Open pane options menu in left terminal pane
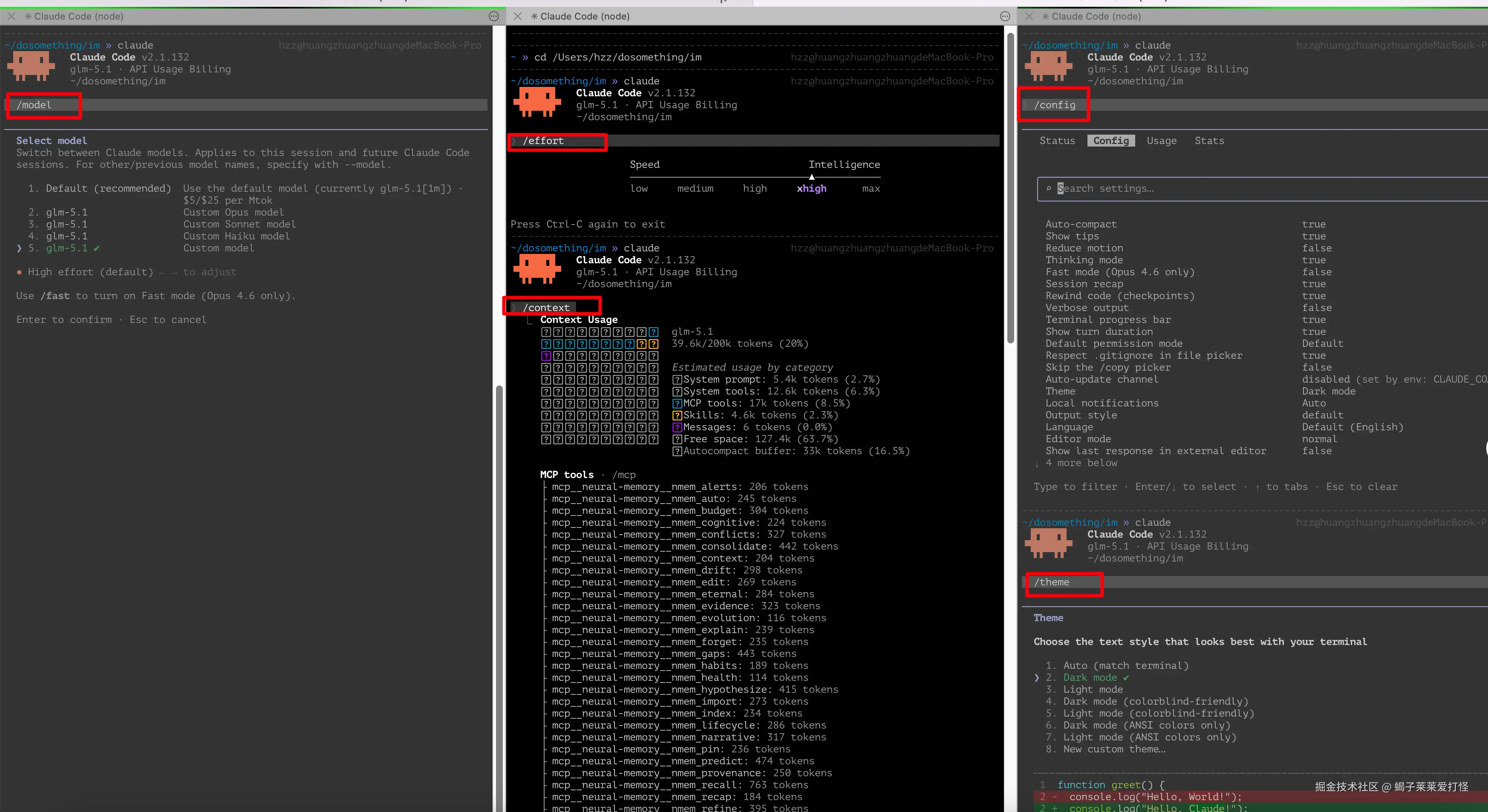The image size is (1488, 812). point(494,16)
